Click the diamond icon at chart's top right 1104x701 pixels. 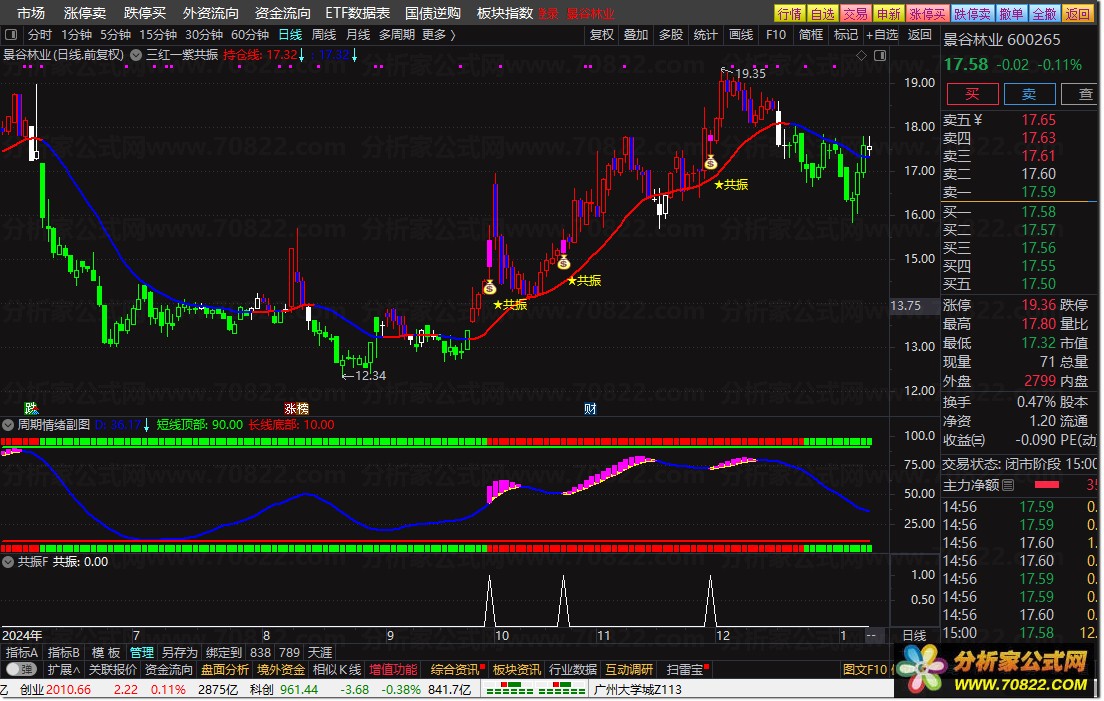(x=861, y=56)
